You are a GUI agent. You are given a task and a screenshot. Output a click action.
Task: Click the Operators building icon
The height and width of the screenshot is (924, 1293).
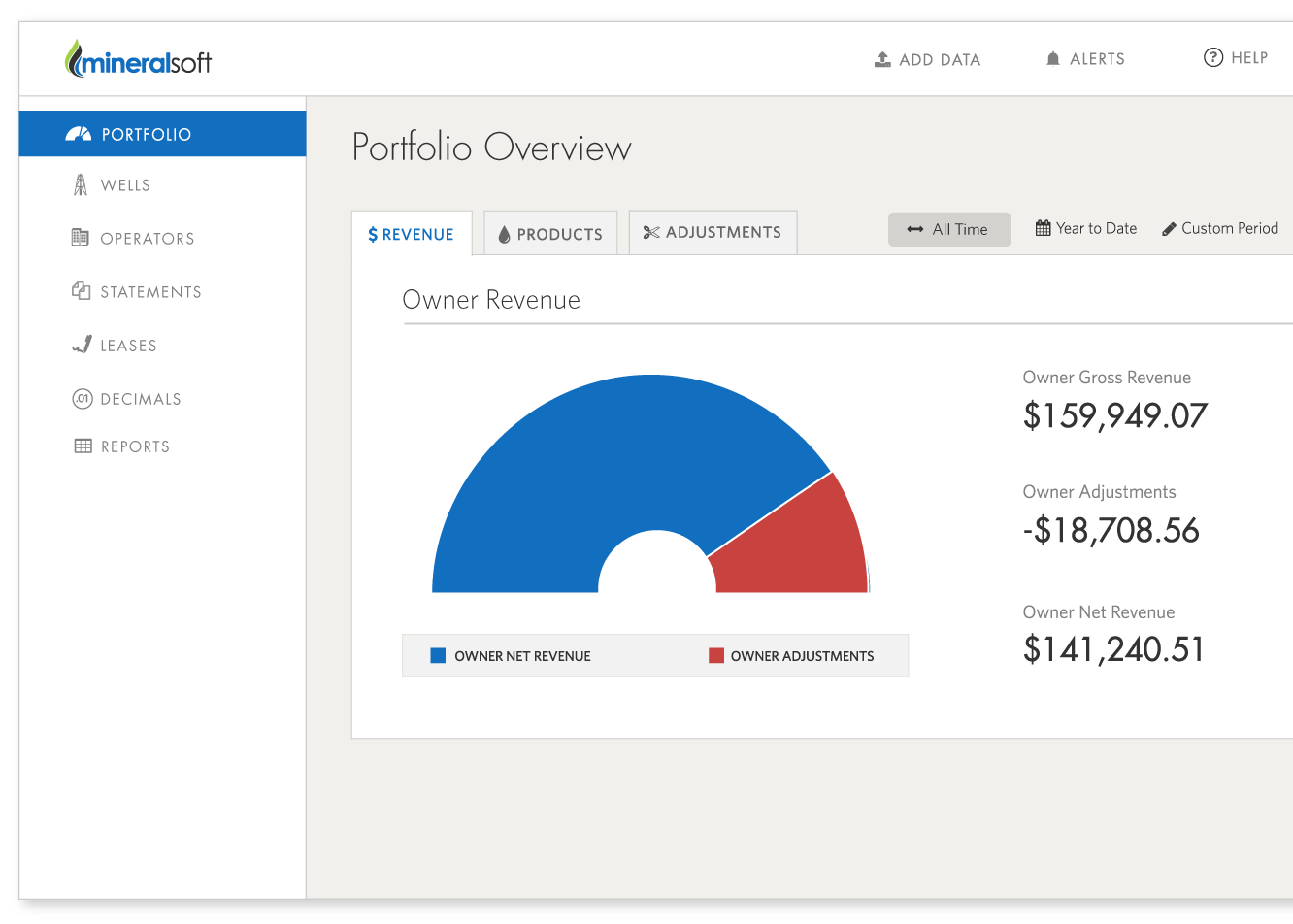tap(81, 238)
